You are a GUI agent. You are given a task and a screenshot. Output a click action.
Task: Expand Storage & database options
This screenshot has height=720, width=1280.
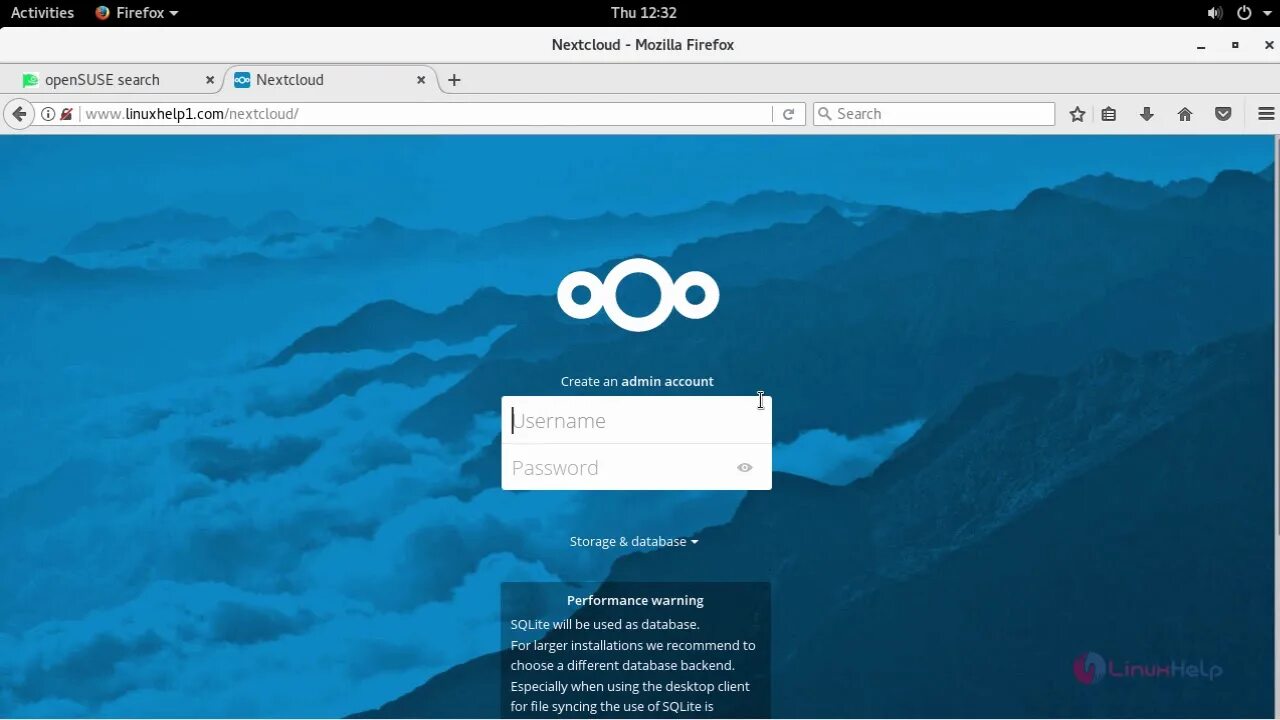click(x=634, y=541)
